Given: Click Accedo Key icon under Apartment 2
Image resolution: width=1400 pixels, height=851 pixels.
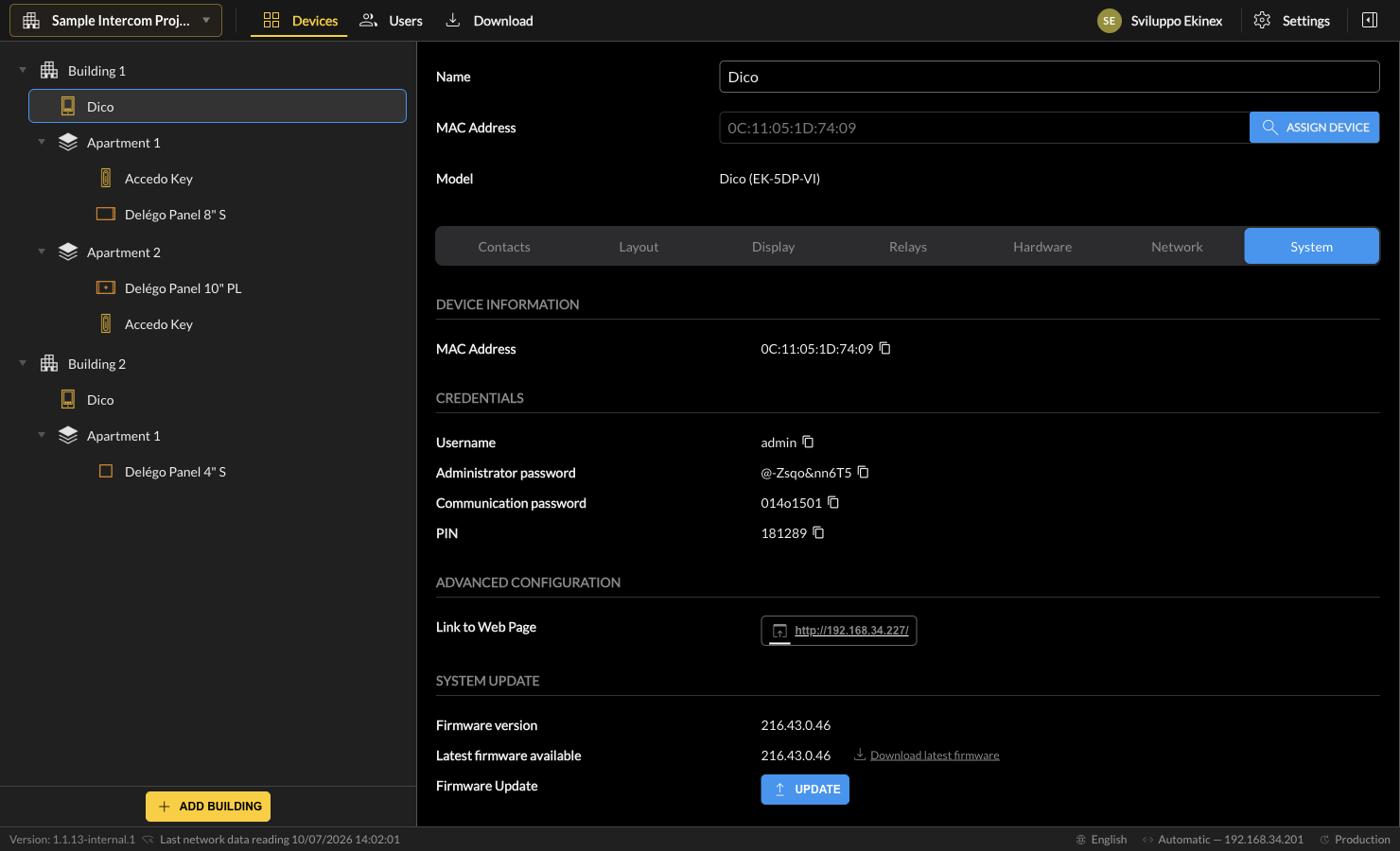Looking at the screenshot, I should tap(106, 323).
